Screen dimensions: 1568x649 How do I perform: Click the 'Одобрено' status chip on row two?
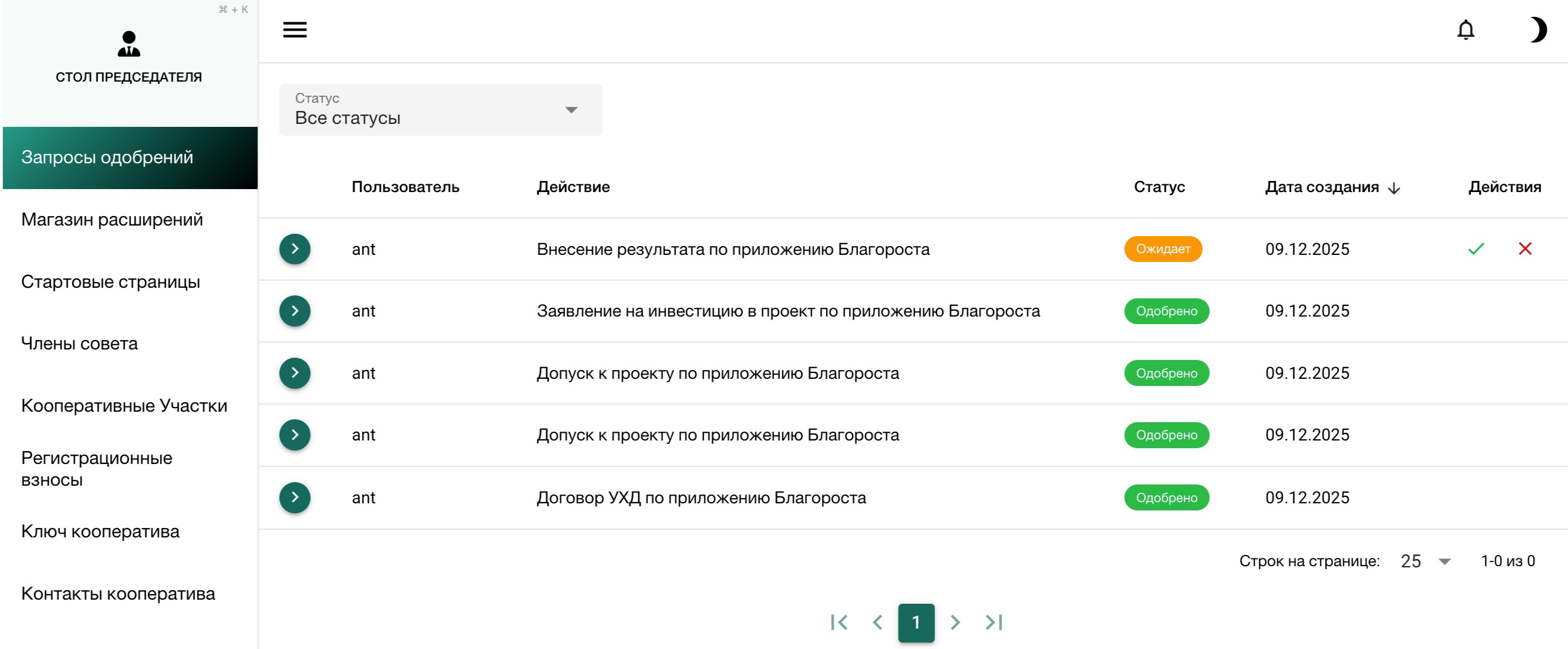pyautogui.click(x=1166, y=311)
